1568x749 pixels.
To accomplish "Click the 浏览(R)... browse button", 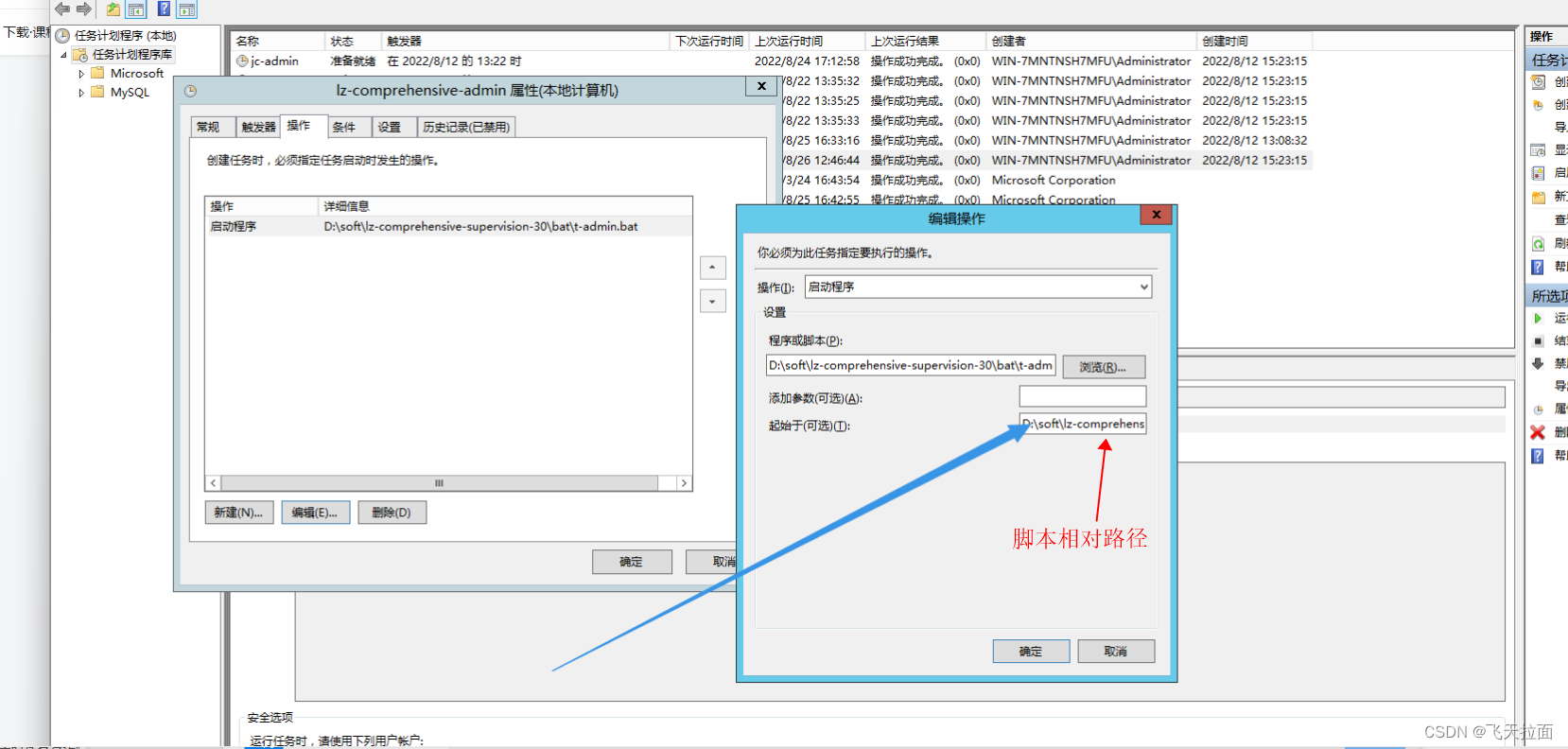I will (x=1104, y=367).
